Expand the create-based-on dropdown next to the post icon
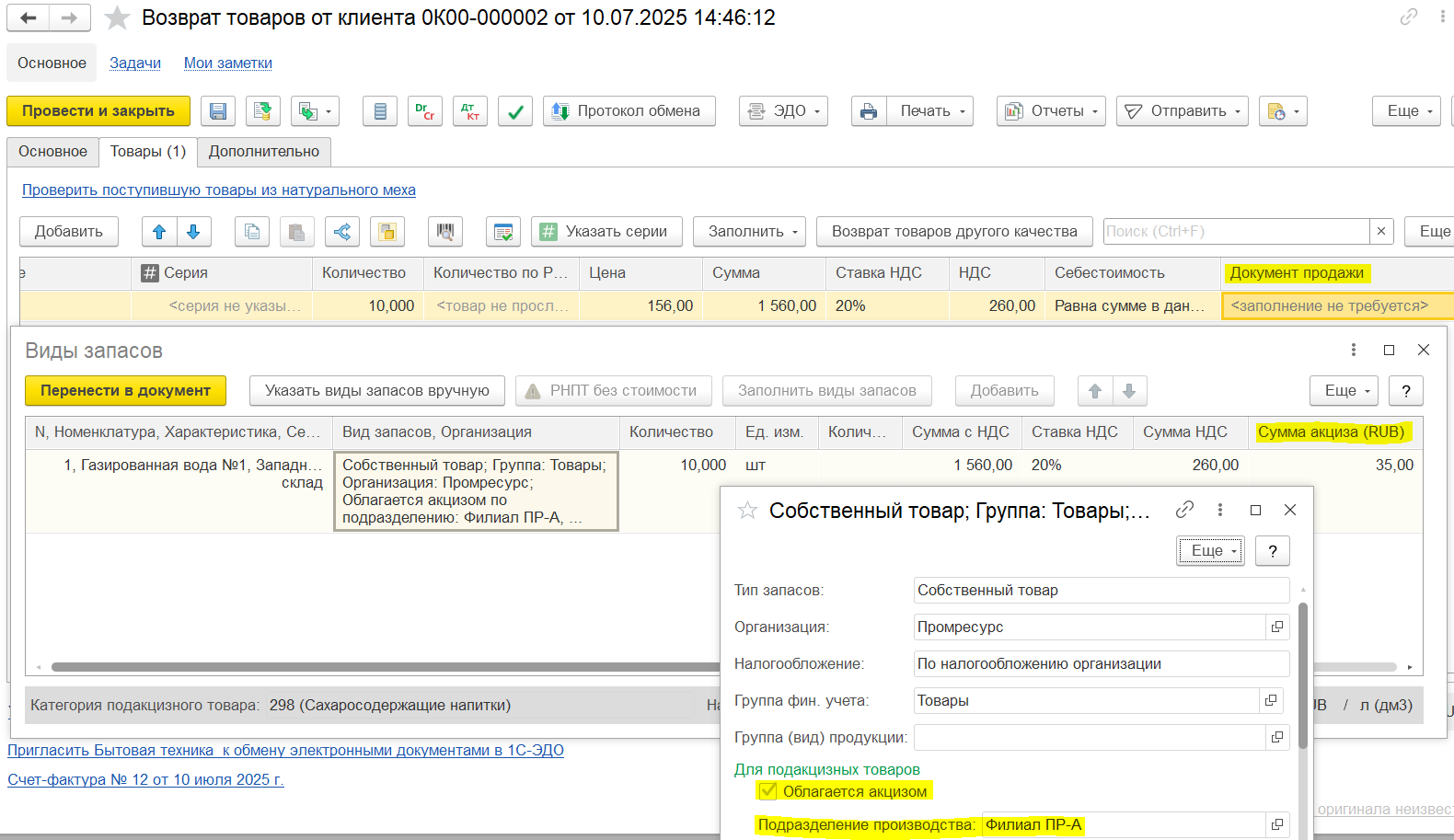Viewport: 1454px width, 840px height. (315, 111)
